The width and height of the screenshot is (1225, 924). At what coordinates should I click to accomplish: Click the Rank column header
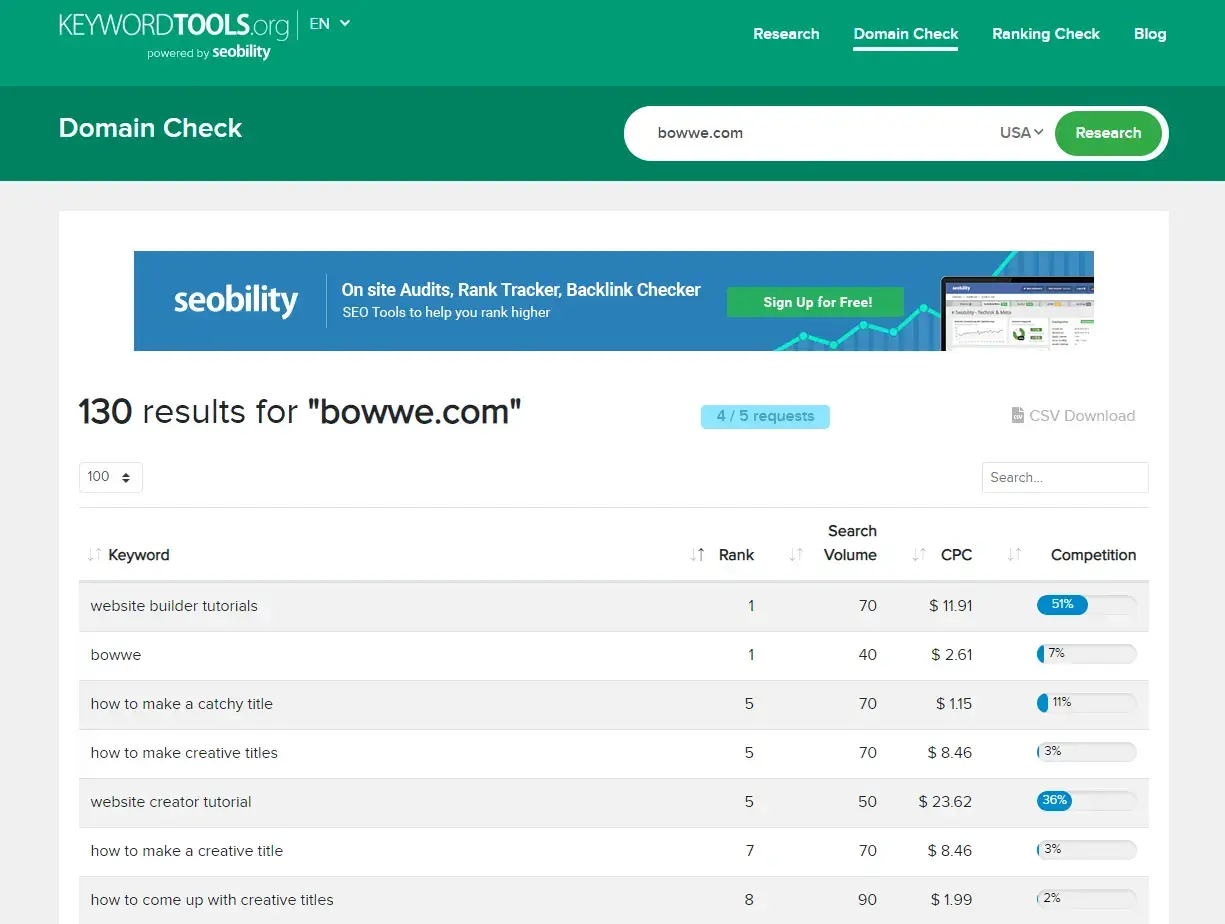point(736,555)
